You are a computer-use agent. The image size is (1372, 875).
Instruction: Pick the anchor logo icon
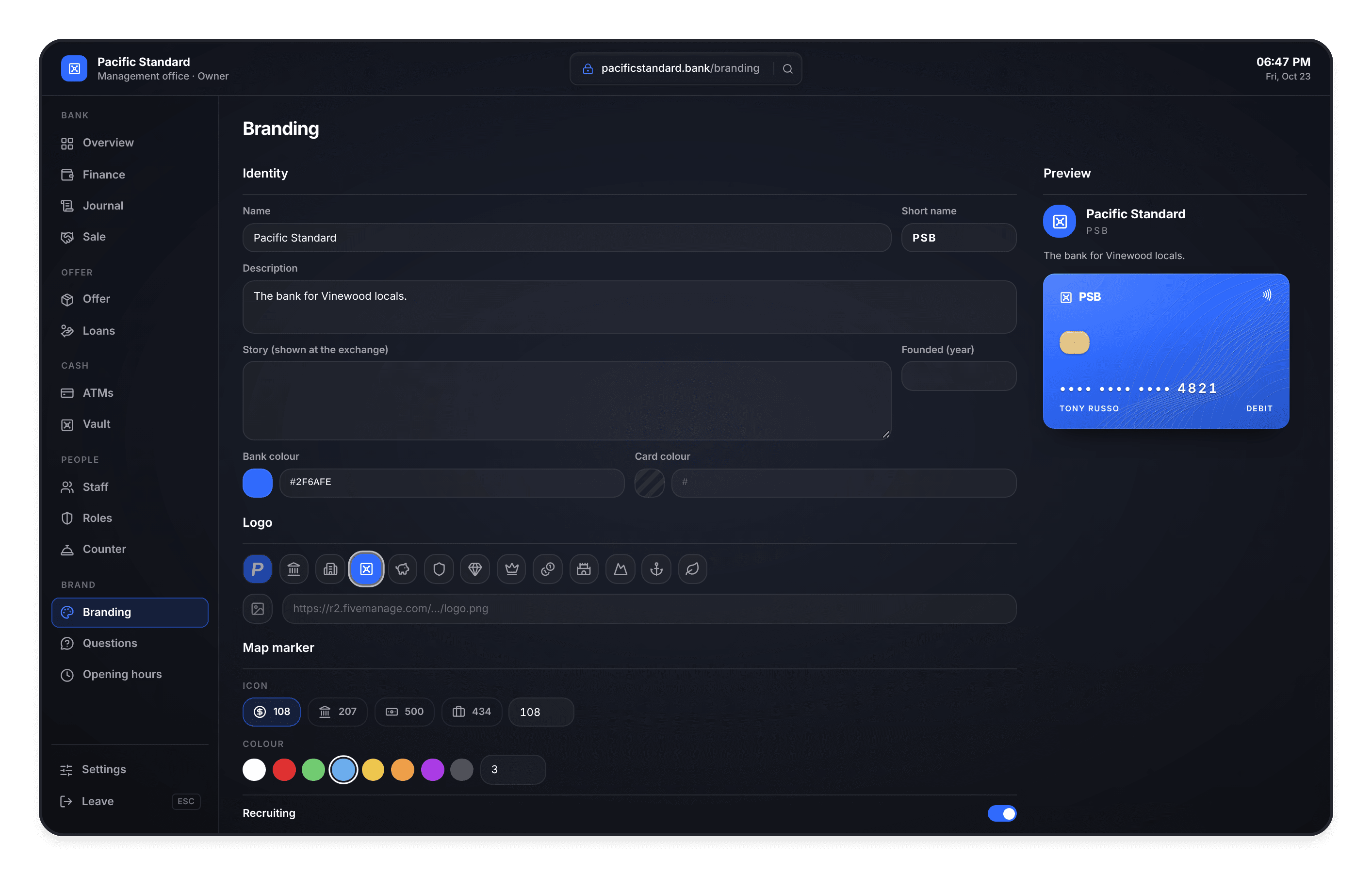point(656,568)
